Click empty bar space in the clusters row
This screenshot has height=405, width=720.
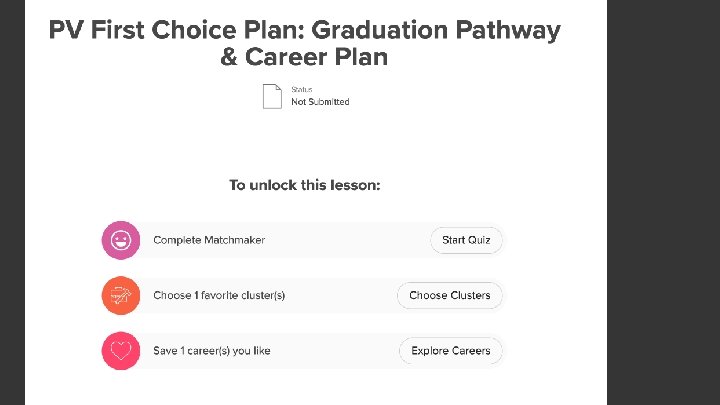tap(340, 296)
